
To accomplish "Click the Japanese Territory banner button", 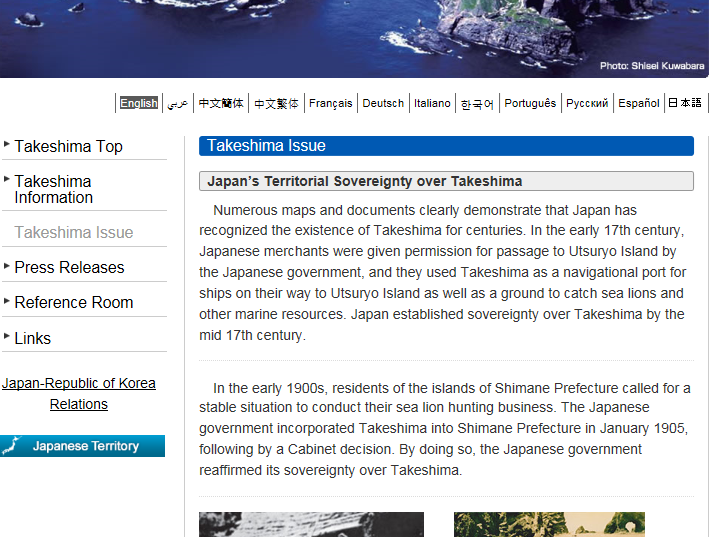I will pyautogui.click(x=83, y=446).
